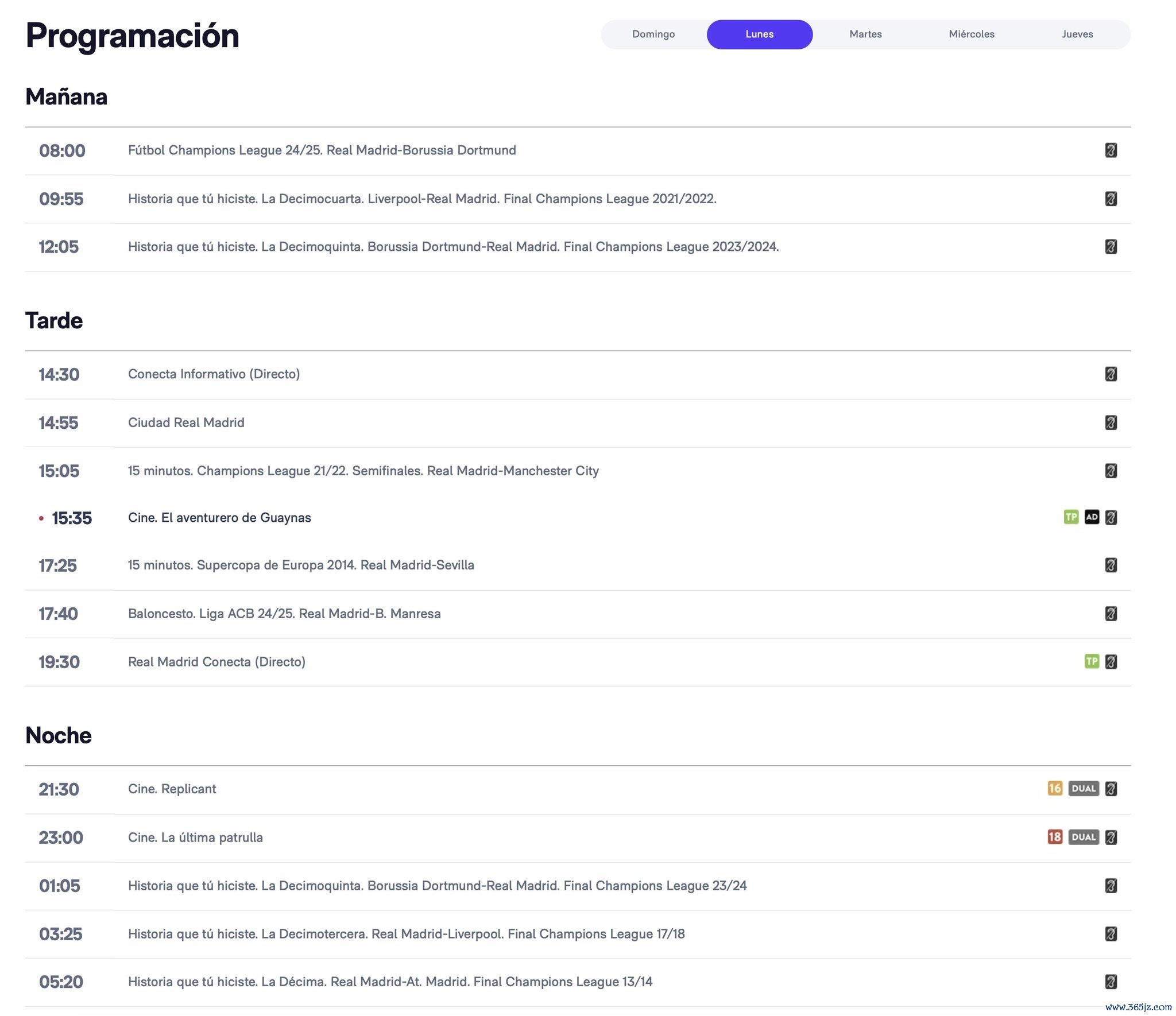Click Baloncesto Liga ACB Real Madrid-B. Manresa
The height and width of the screenshot is (1016, 1176).
pyautogui.click(x=284, y=614)
